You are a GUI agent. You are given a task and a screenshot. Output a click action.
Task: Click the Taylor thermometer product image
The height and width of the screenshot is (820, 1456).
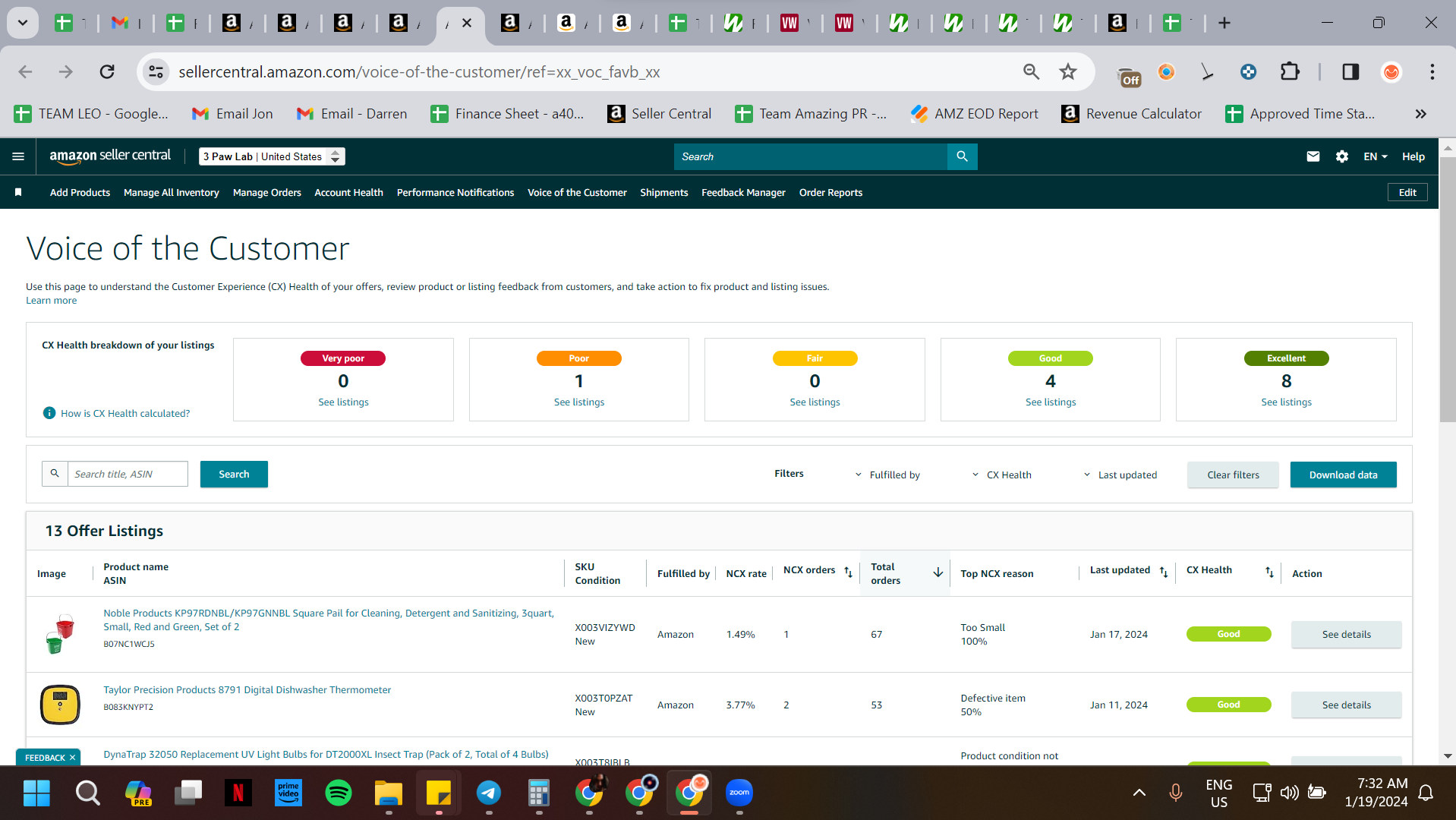[x=60, y=705]
